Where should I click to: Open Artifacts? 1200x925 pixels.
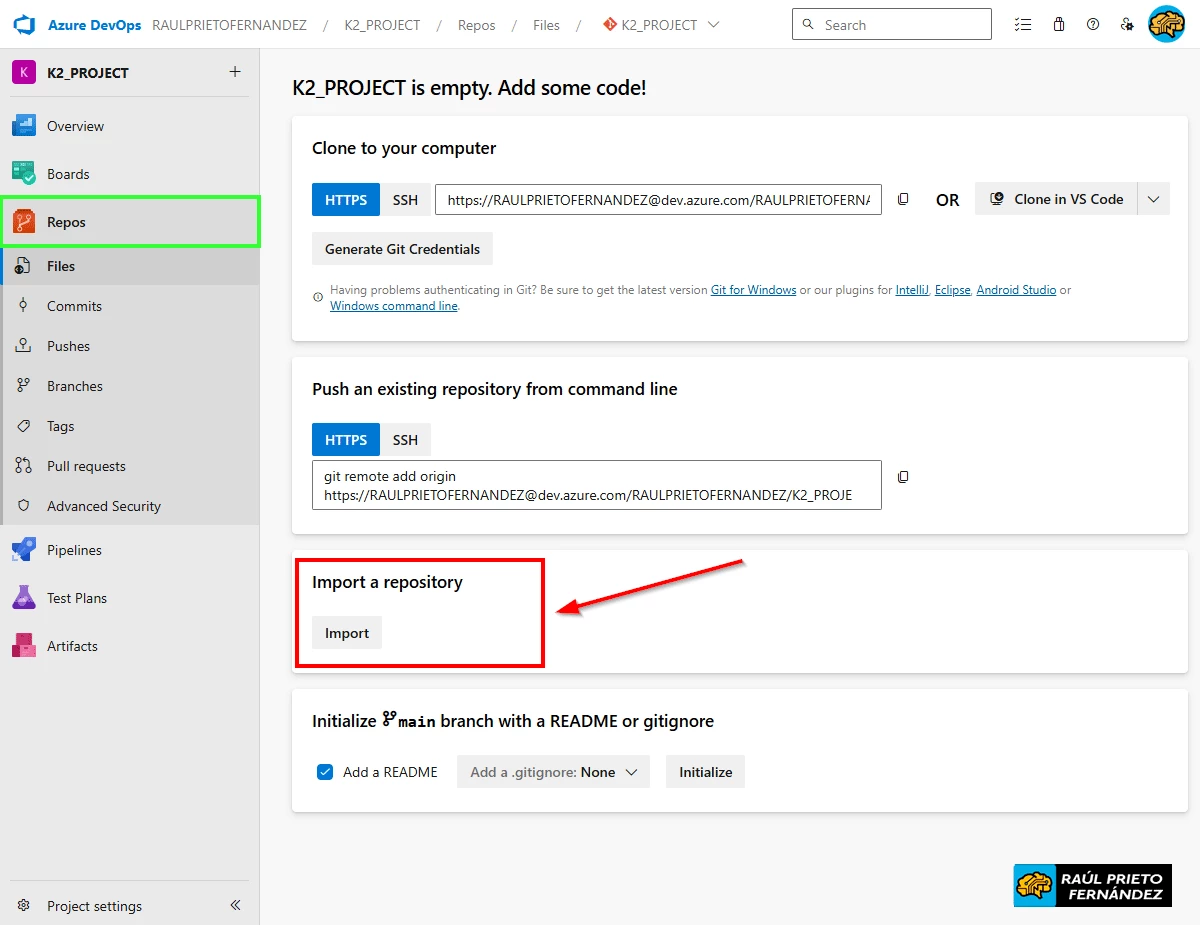[74, 645]
